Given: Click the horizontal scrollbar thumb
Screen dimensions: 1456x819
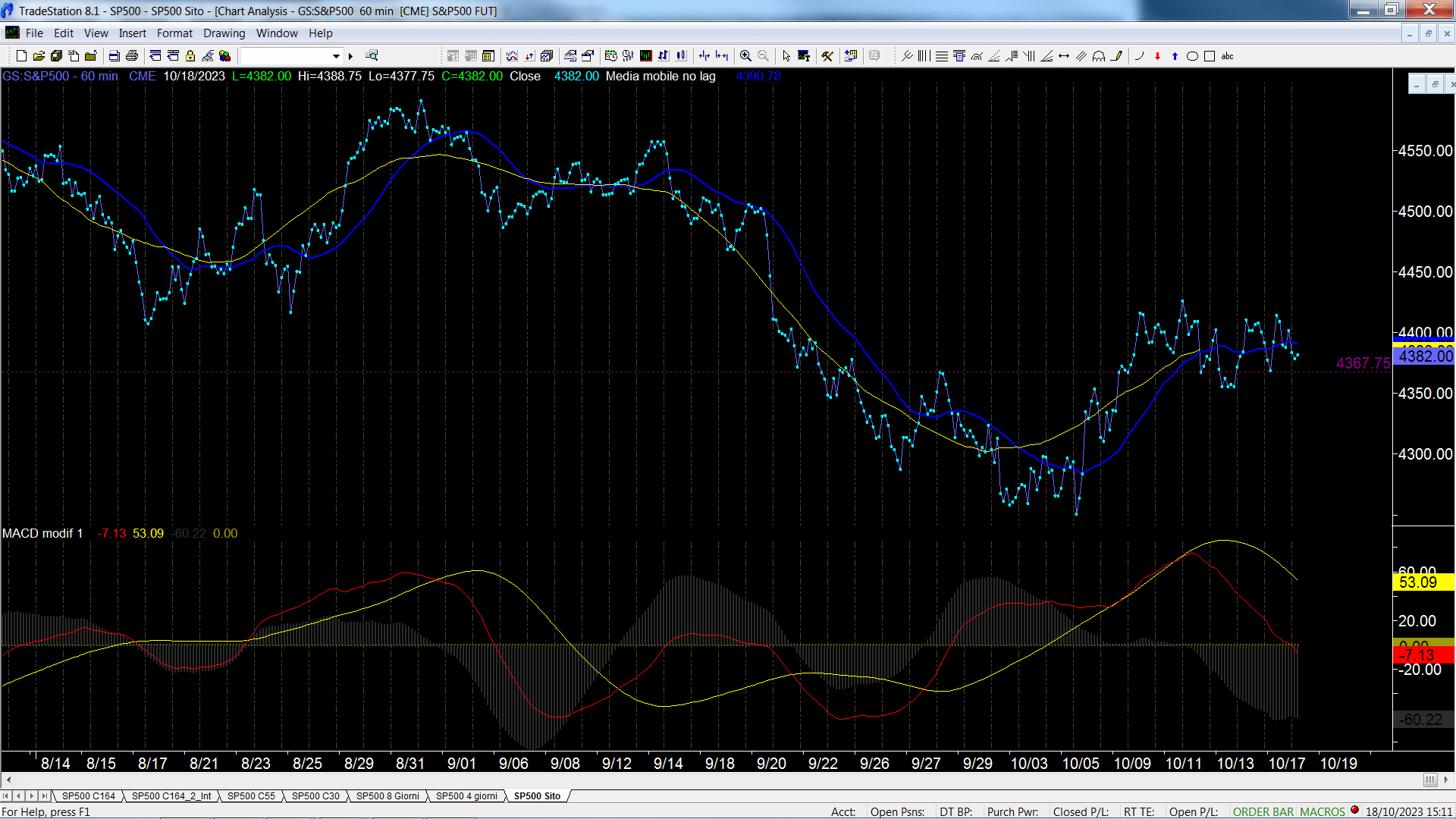Looking at the screenshot, I should click(1429, 780).
